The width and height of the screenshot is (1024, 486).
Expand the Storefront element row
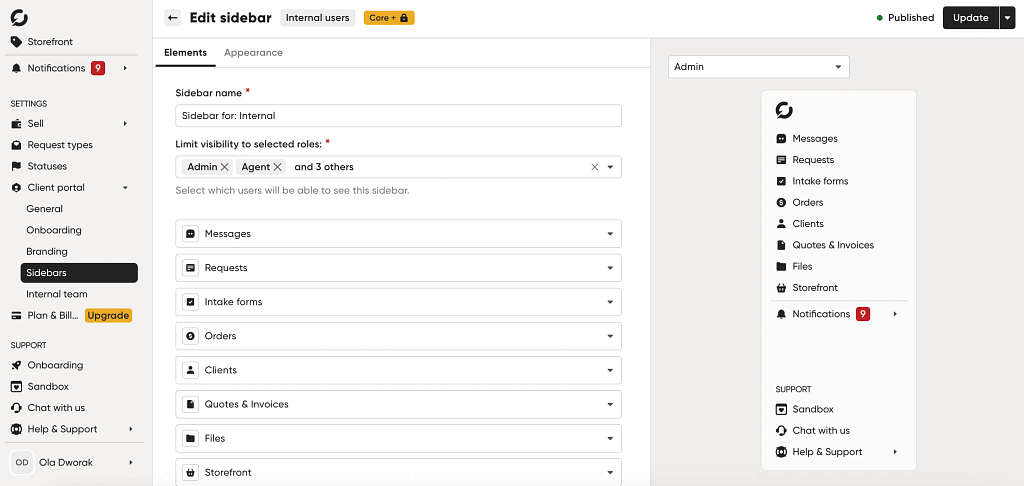coord(610,472)
